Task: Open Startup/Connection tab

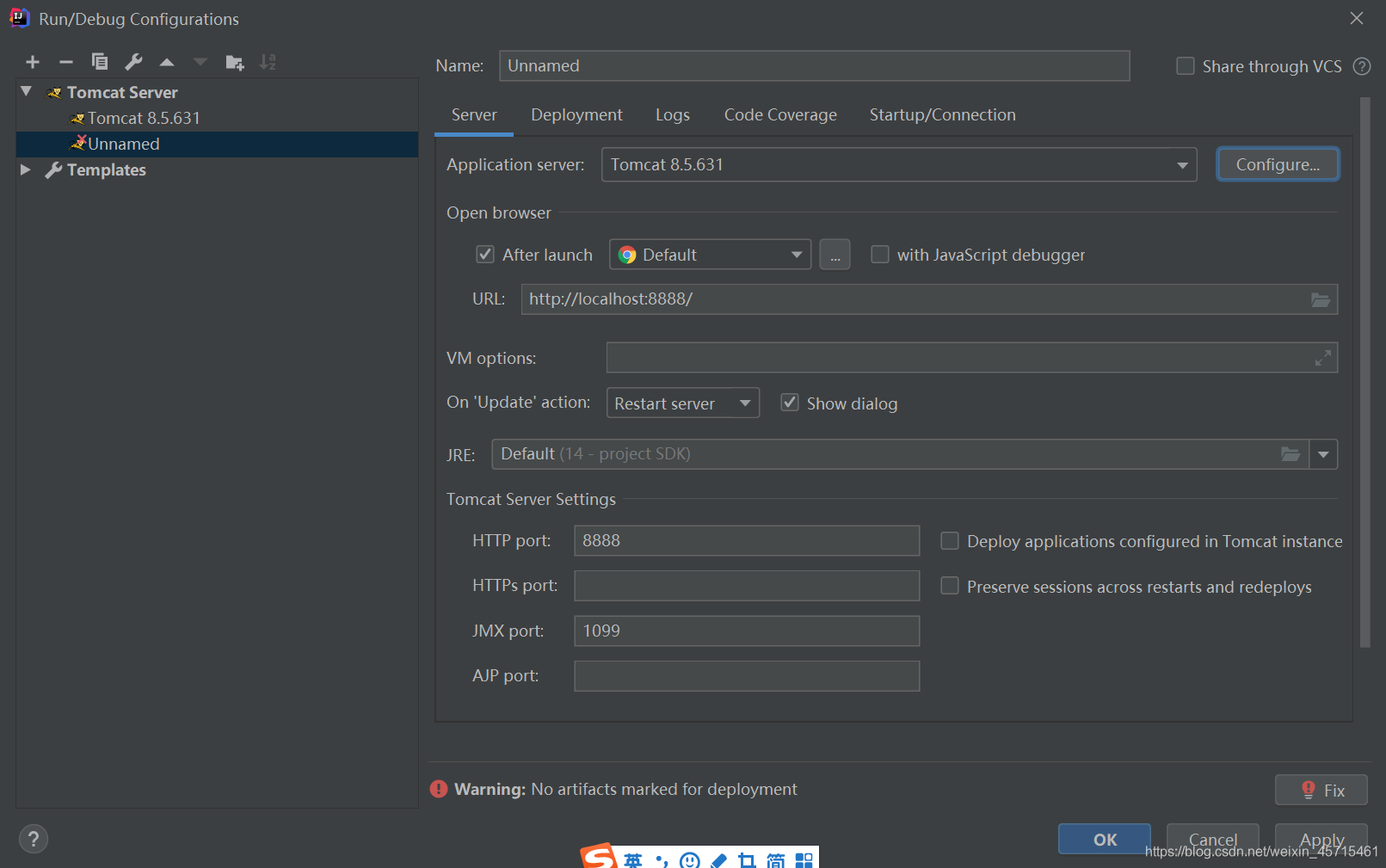Action: coord(943,115)
